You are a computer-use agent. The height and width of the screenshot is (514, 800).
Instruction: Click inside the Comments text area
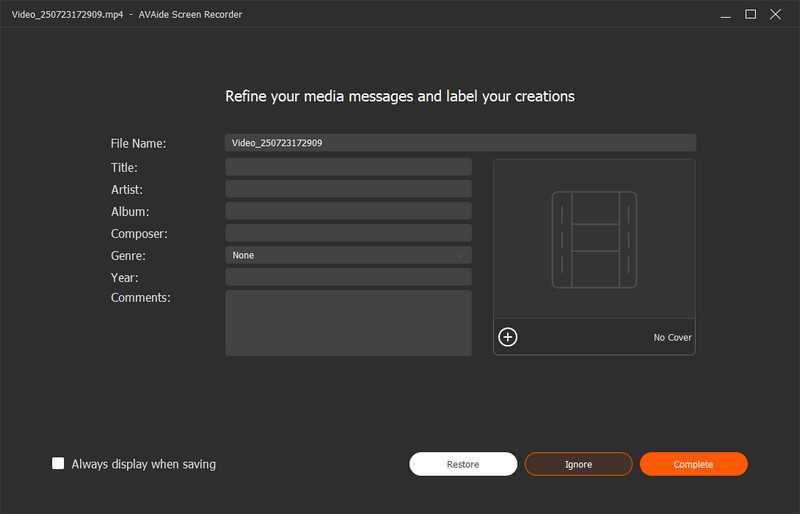pyautogui.click(x=348, y=323)
